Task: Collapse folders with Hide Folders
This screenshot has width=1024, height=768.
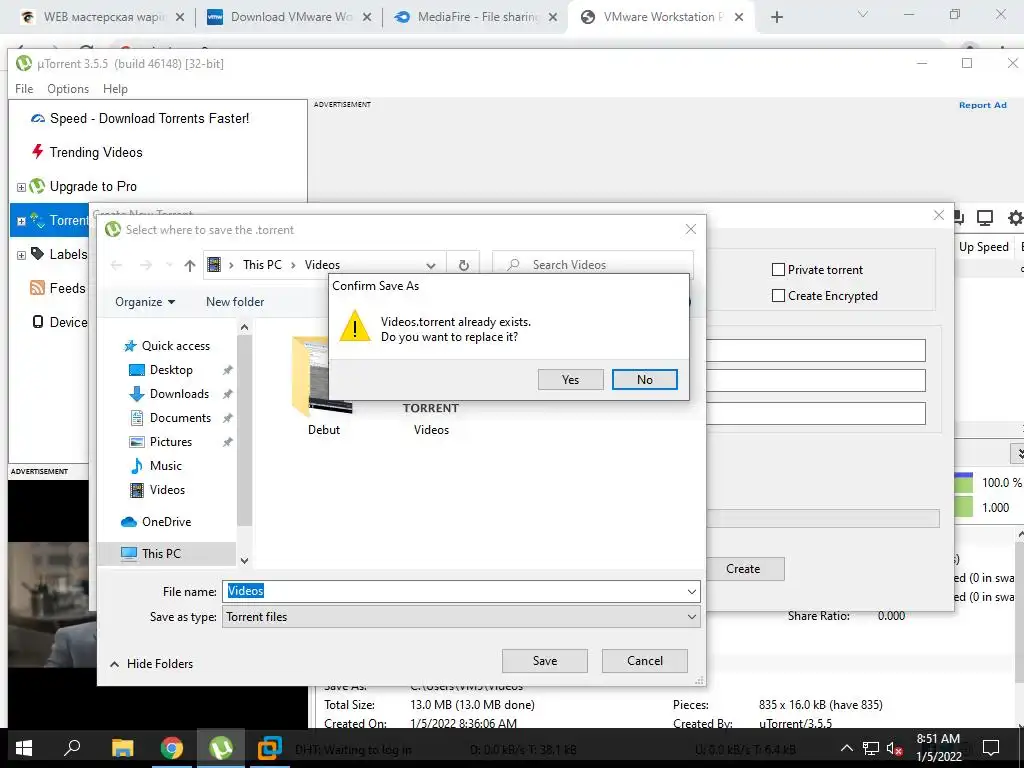Action: (152, 664)
